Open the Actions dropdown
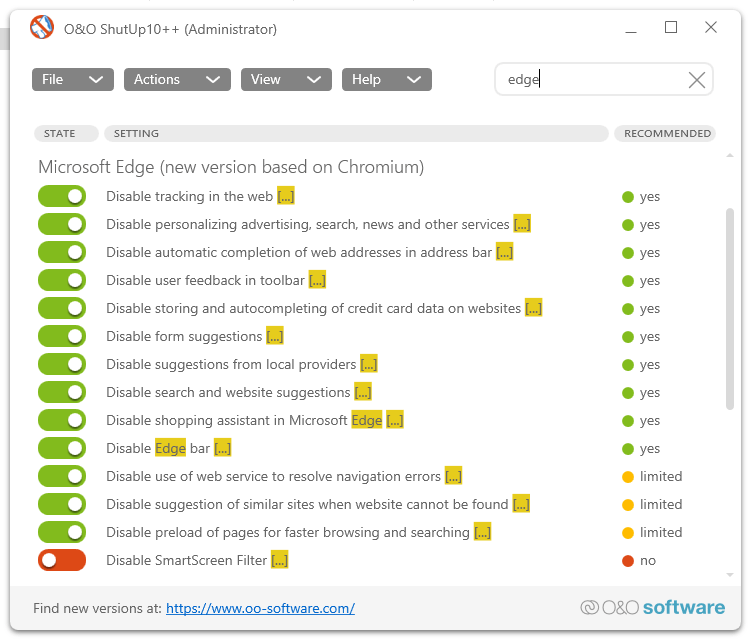The height and width of the screenshot is (640, 751). [x=177, y=79]
